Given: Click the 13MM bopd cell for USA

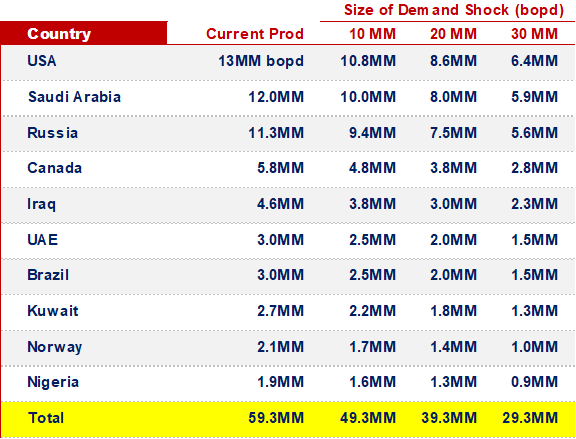Looking at the screenshot, I should pos(261,61).
